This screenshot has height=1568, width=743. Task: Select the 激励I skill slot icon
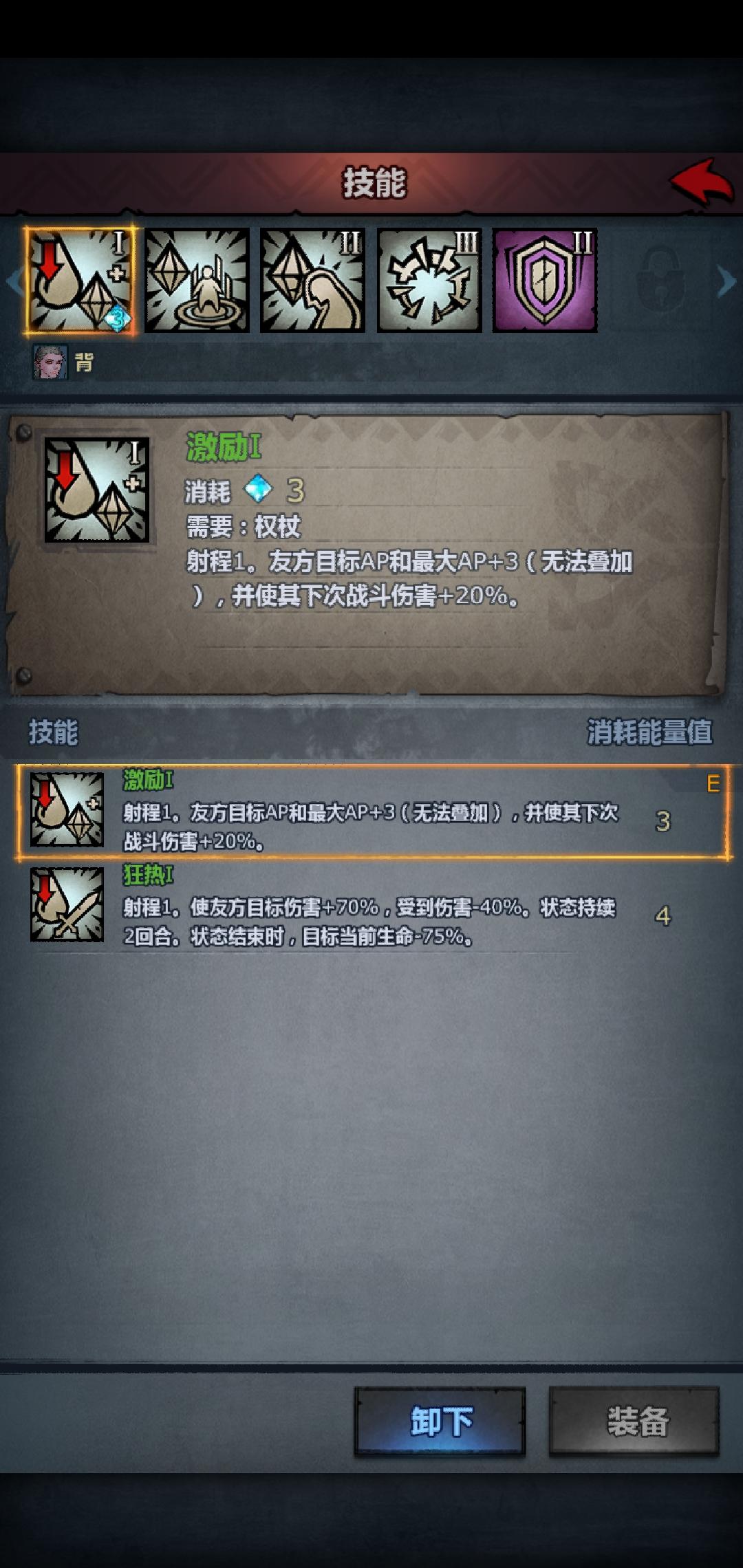tap(80, 281)
